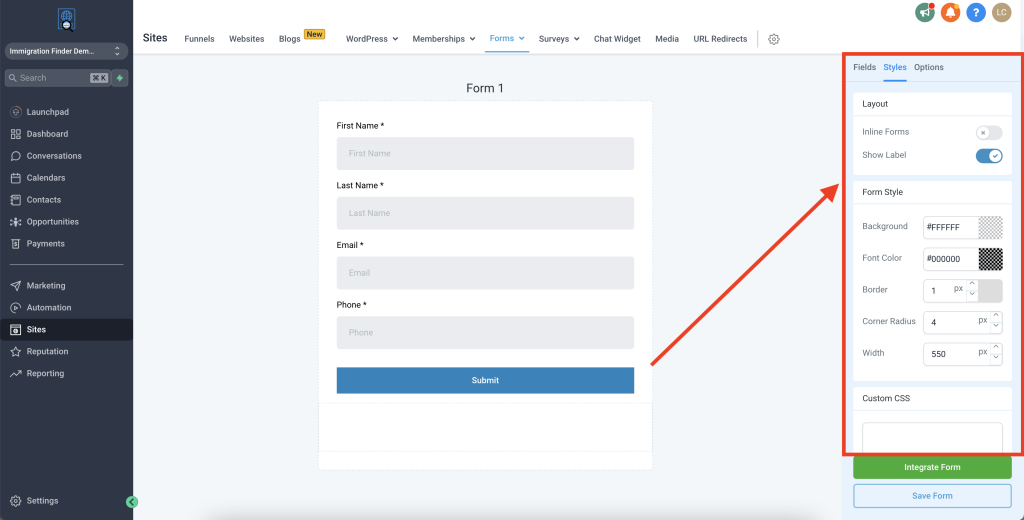Click the Launchpad icon in sidebar
The image size is (1024, 520).
click(x=16, y=112)
